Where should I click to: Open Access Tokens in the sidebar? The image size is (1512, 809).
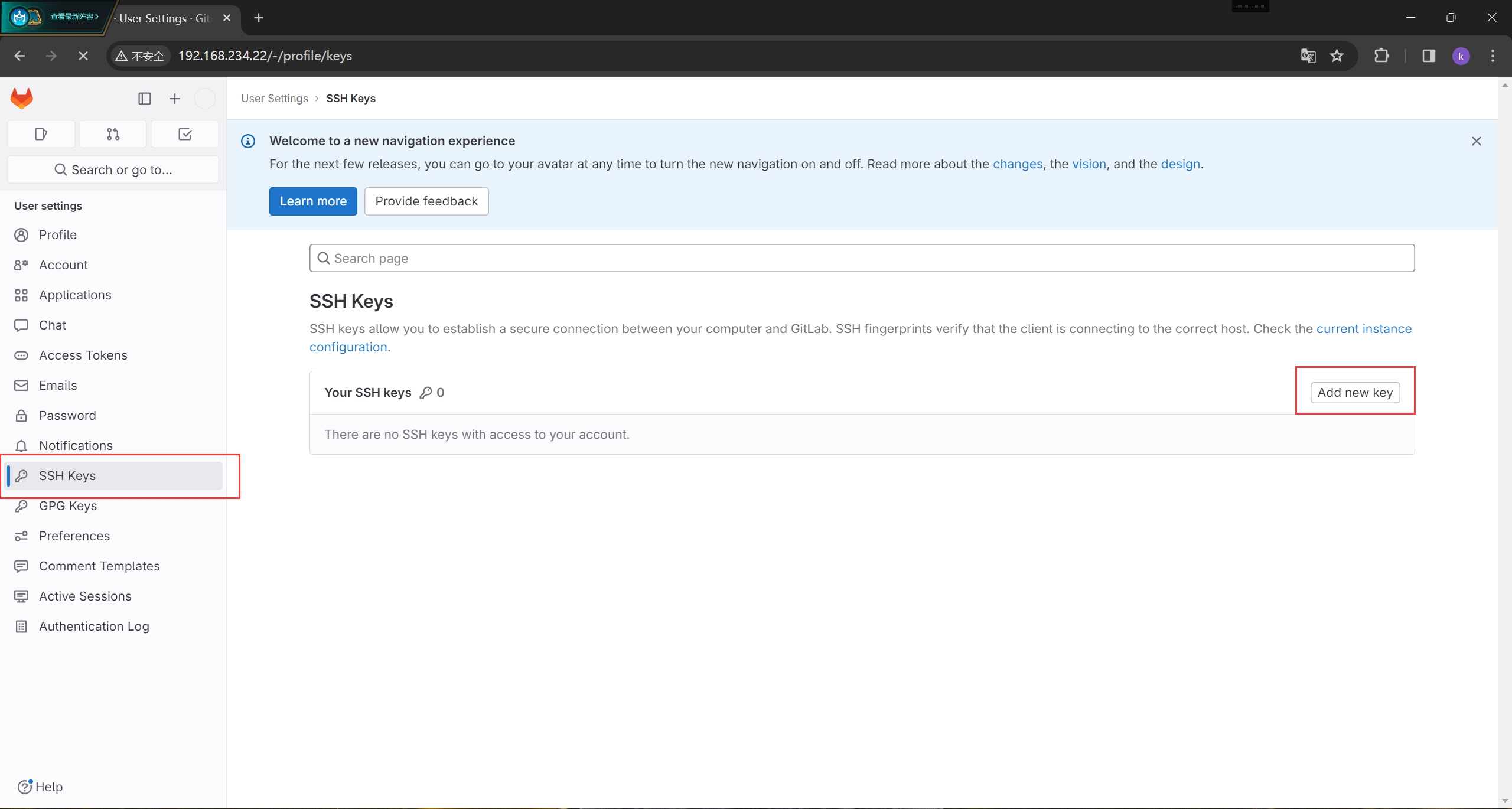point(83,355)
